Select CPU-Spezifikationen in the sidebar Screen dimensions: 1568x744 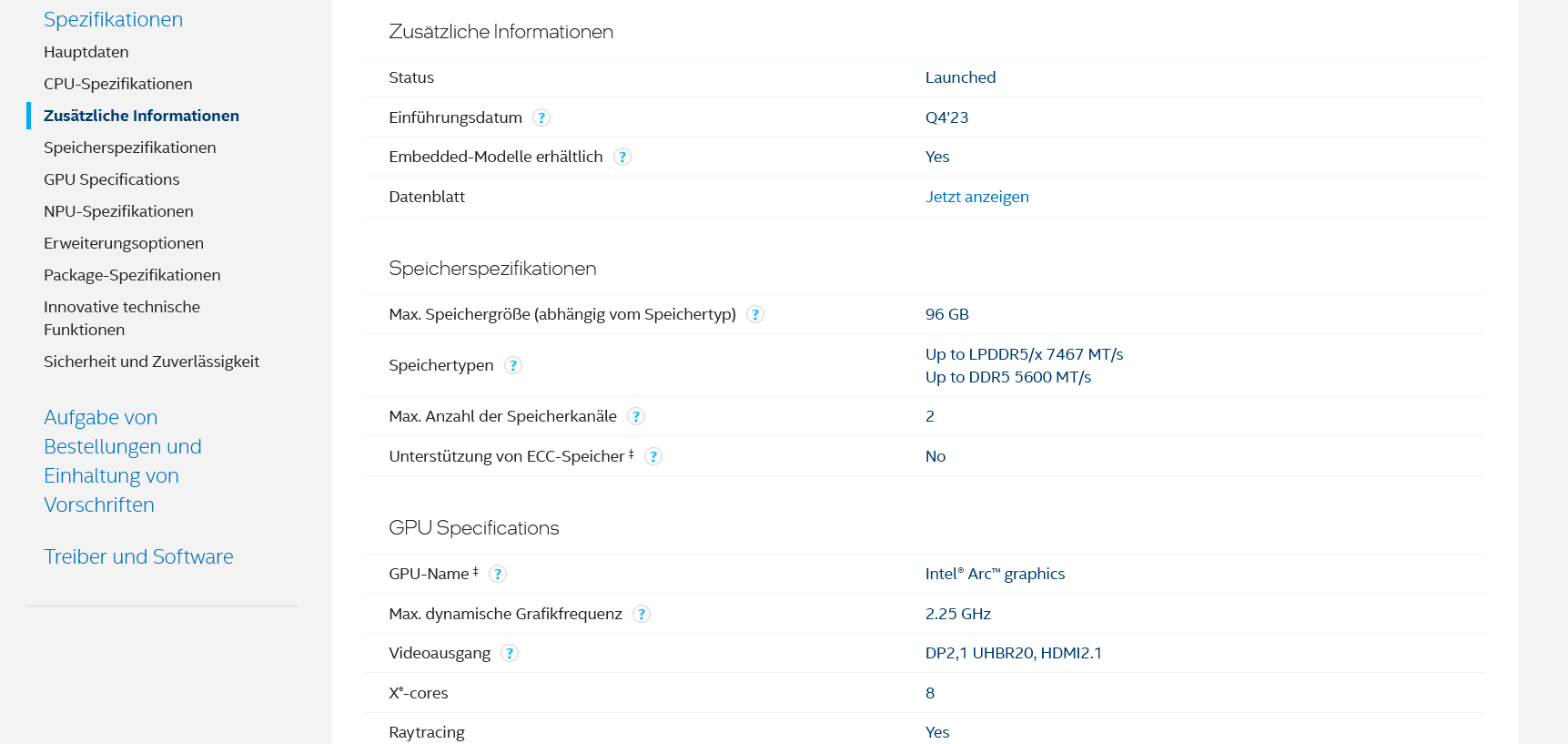click(118, 84)
